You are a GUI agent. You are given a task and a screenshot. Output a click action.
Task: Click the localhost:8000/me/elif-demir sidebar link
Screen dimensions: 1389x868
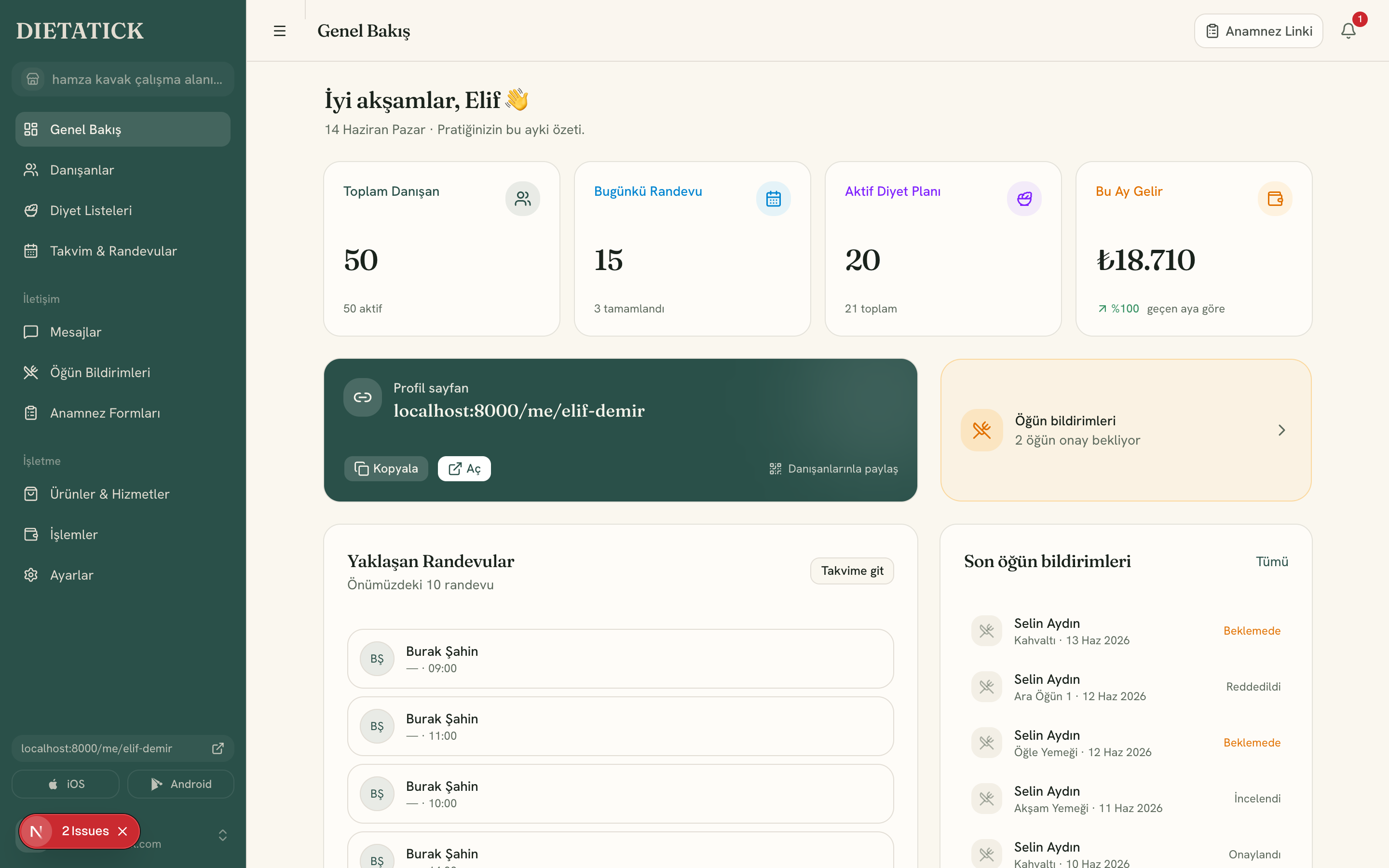(x=123, y=748)
